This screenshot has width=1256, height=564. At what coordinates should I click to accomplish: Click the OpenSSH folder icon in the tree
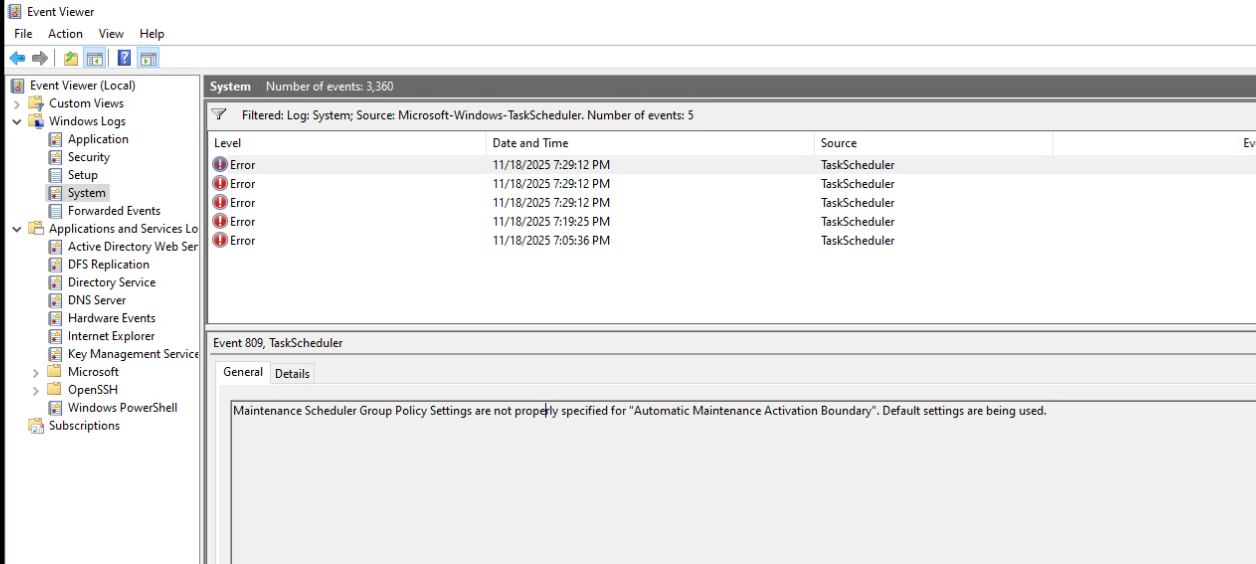tap(55, 390)
